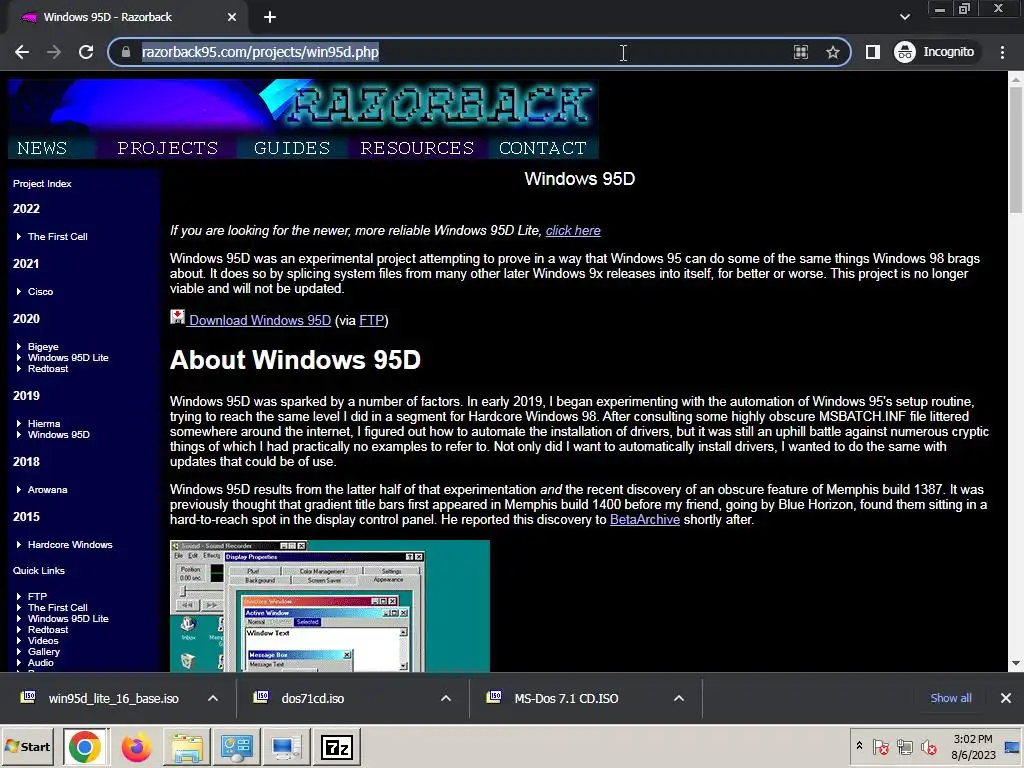This screenshot has height=768, width=1024.
Task: Click the Incognito profile button
Action: (935, 52)
